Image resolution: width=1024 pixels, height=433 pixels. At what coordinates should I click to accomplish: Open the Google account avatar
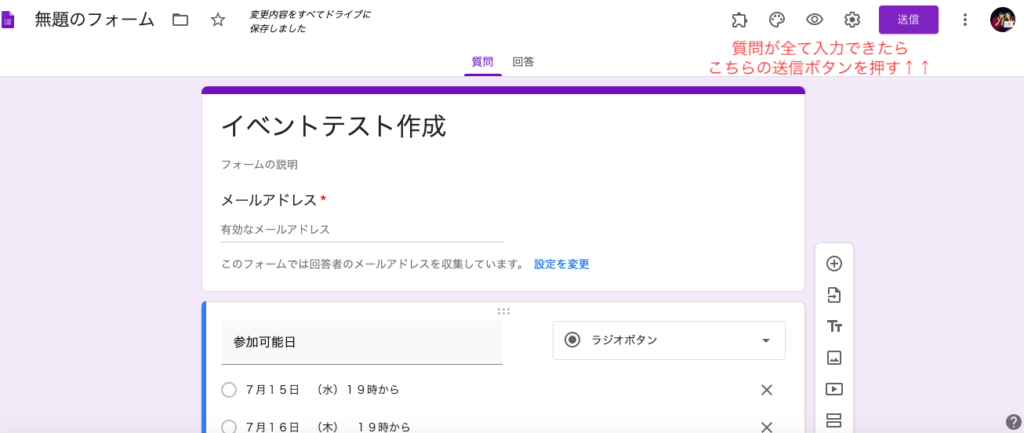[1002, 20]
